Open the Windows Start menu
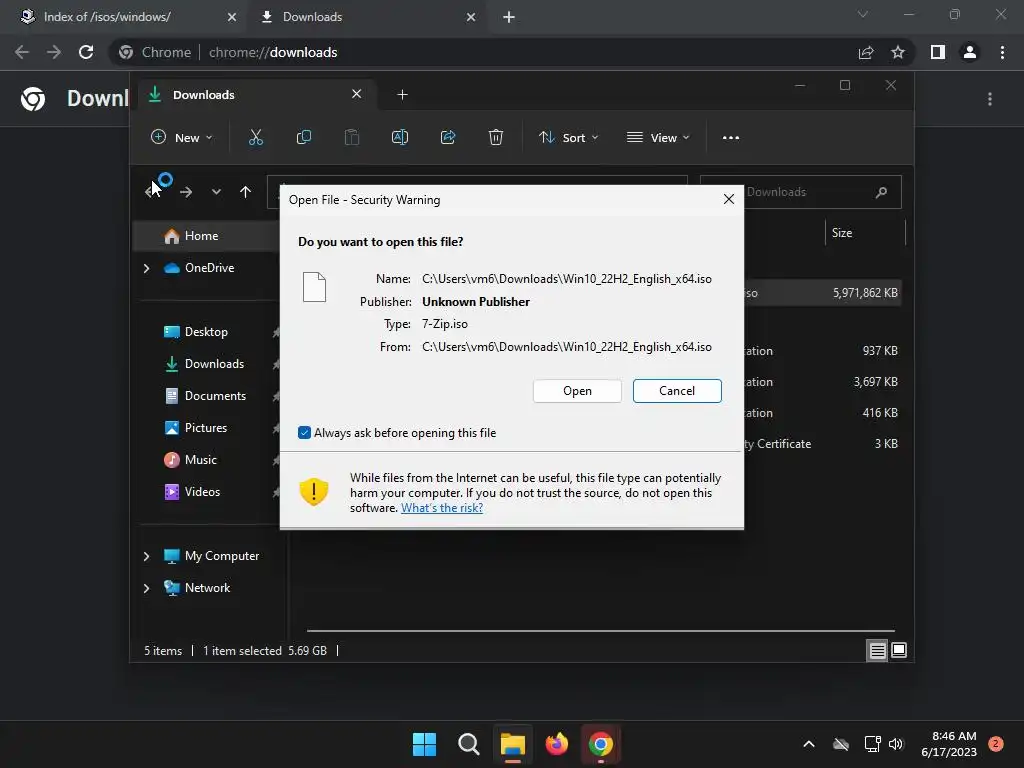Screen dimensions: 1024x768 pyautogui.click(x=424, y=744)
